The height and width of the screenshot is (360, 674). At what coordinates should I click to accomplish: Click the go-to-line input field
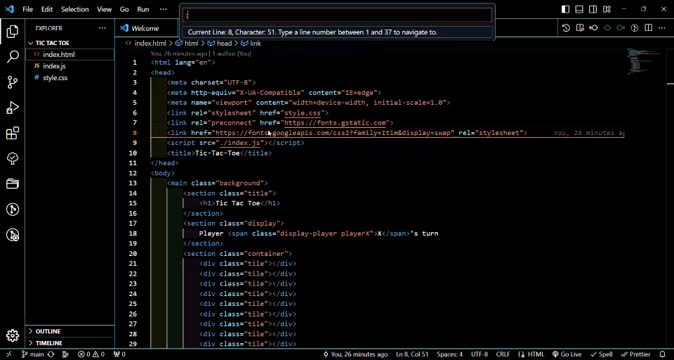click(x=337, y=15)
